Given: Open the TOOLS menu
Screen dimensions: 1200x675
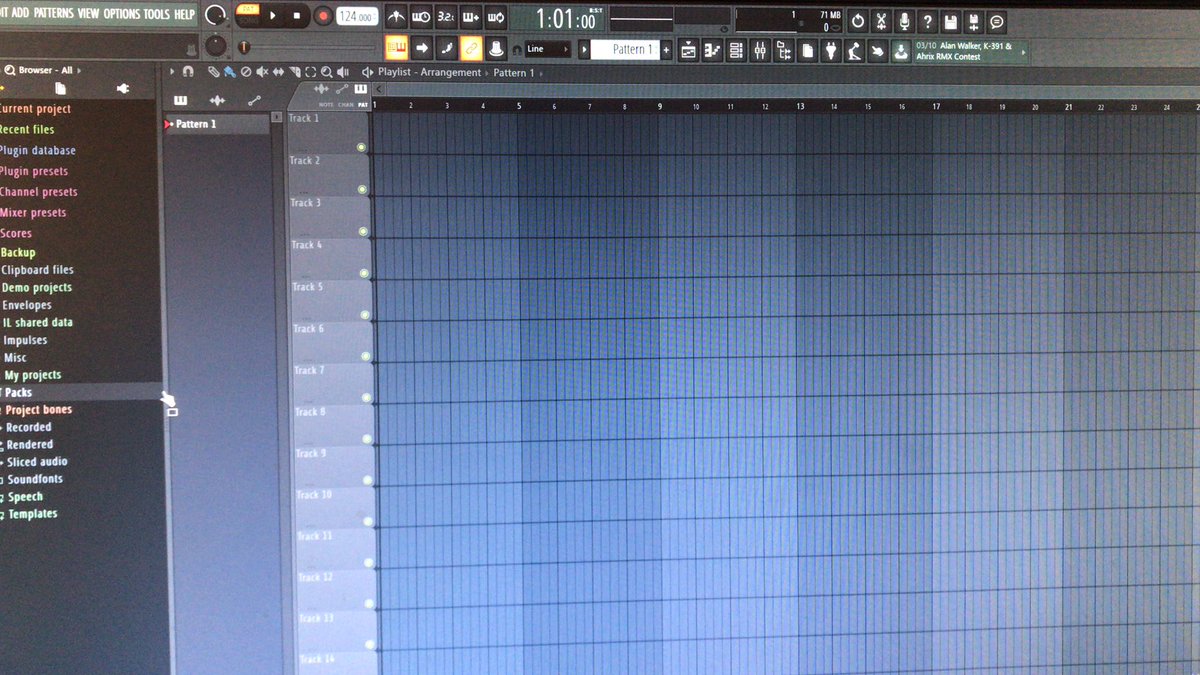Looking at the screenshot, I should click(x=157, y=14).
